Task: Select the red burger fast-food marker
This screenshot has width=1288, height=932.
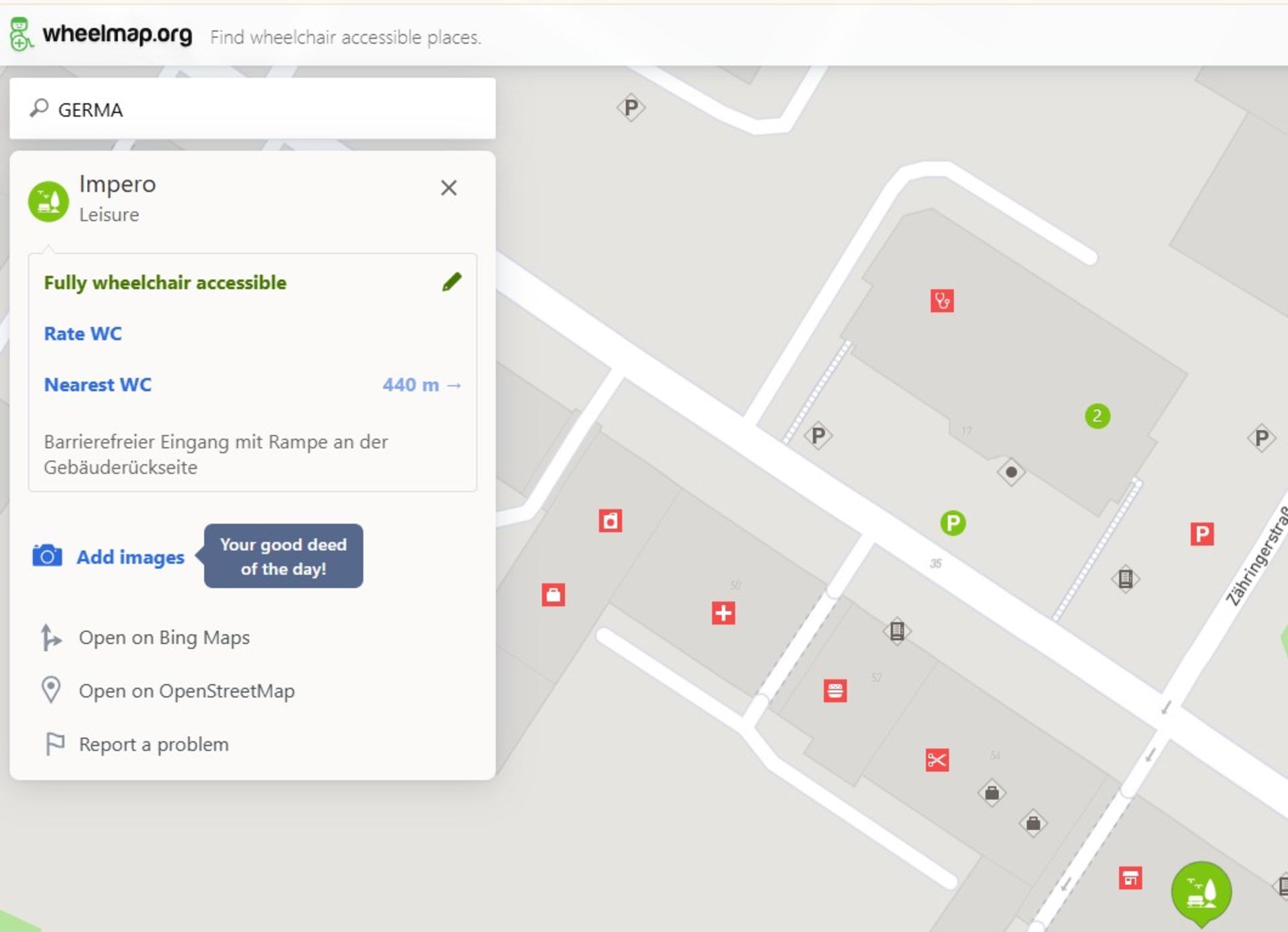Action: point(835,690)
